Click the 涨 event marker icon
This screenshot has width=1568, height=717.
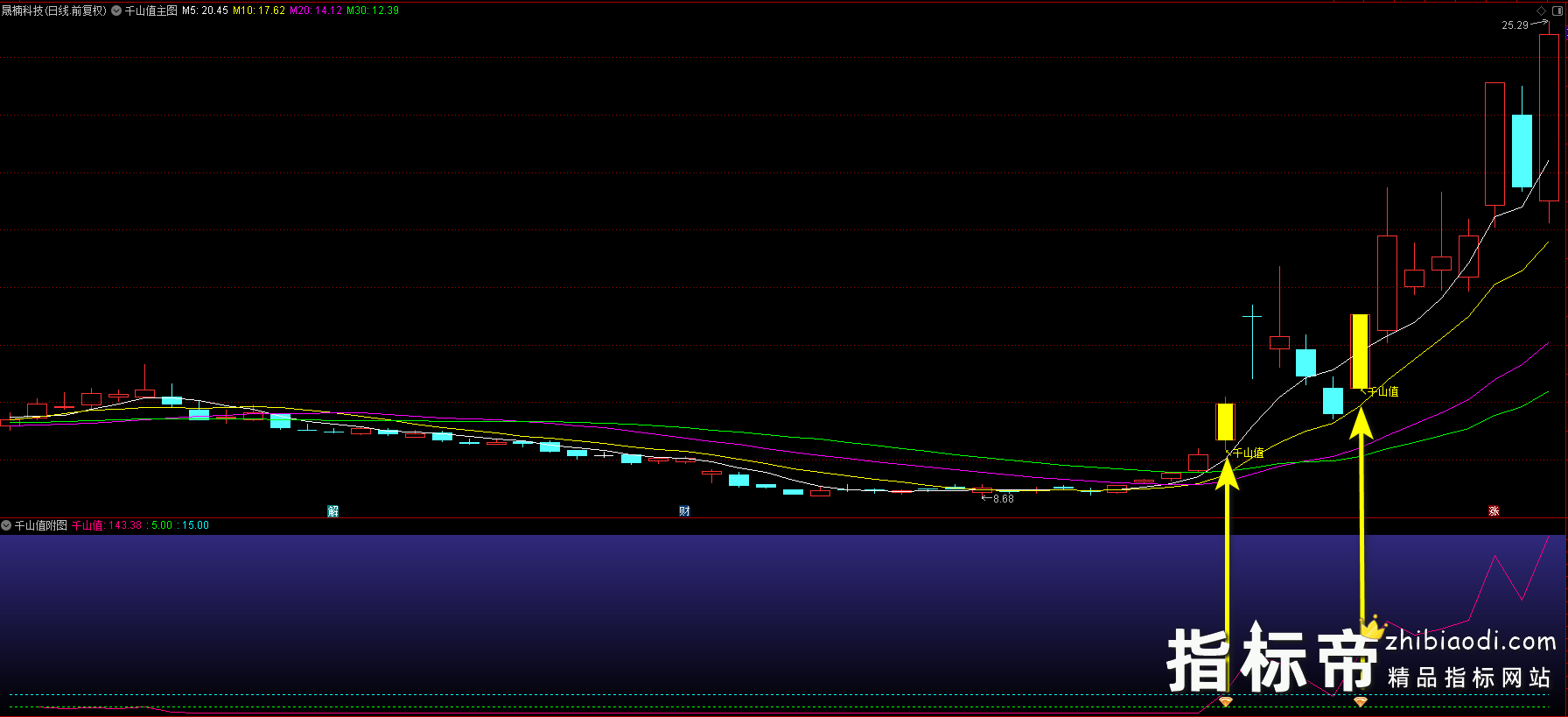[x=1494, y=511]
